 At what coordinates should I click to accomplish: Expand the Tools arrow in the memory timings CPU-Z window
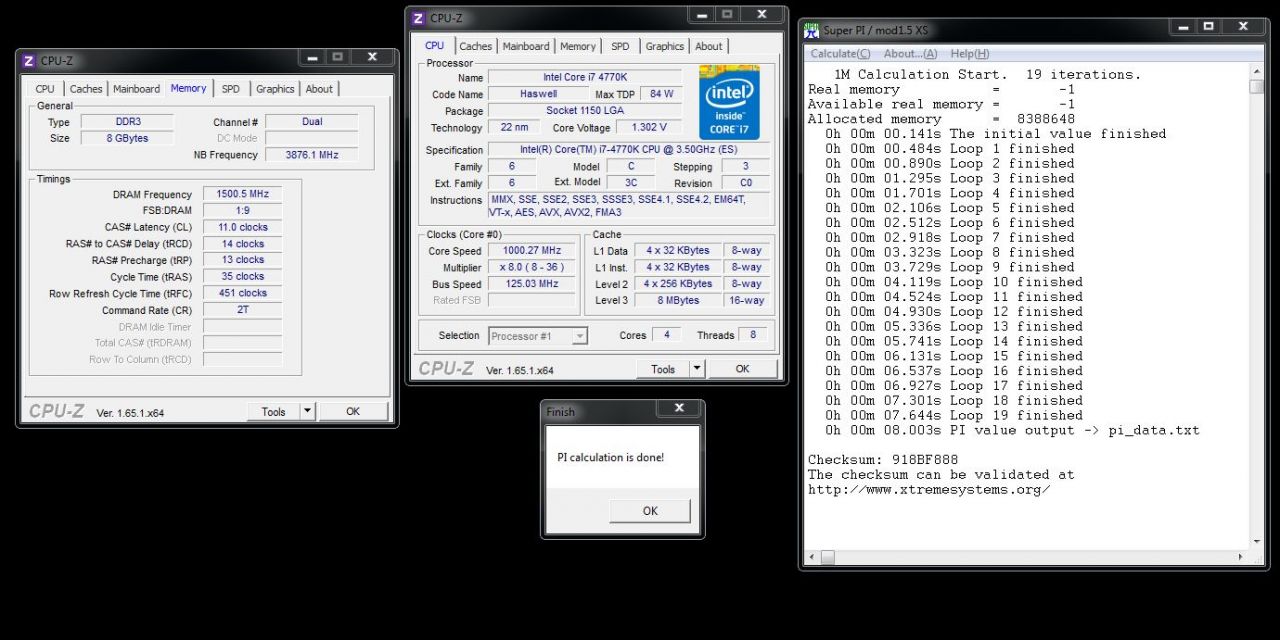(x=307, y=411)
